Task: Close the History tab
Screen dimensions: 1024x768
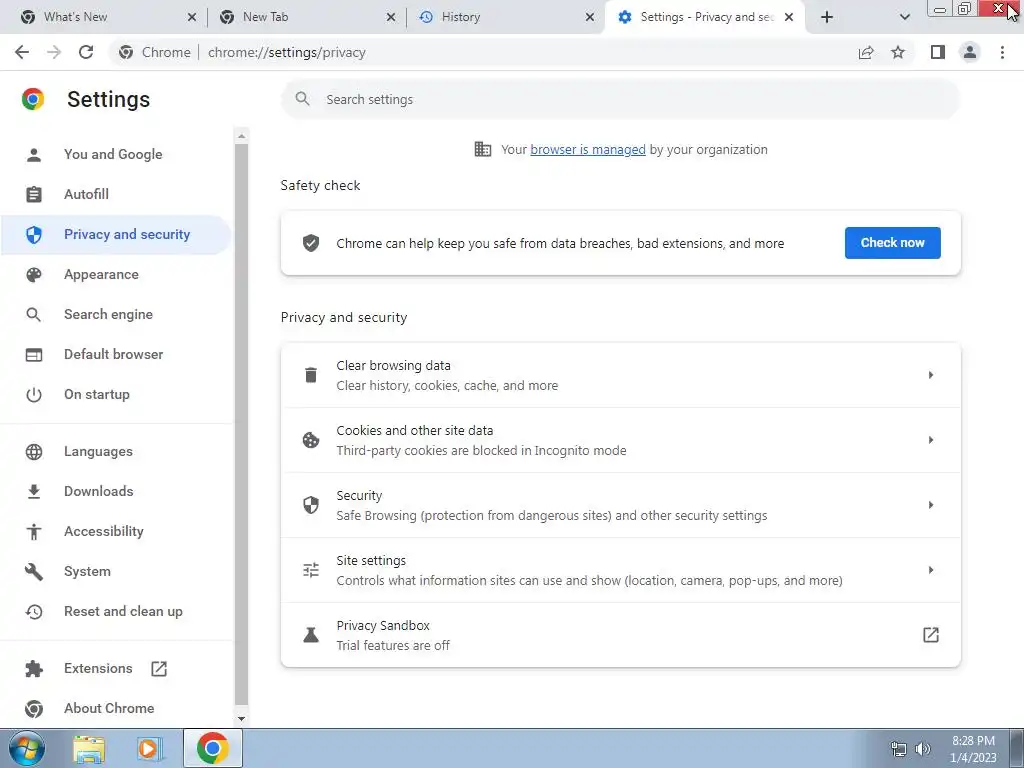Action: (590, 17)
